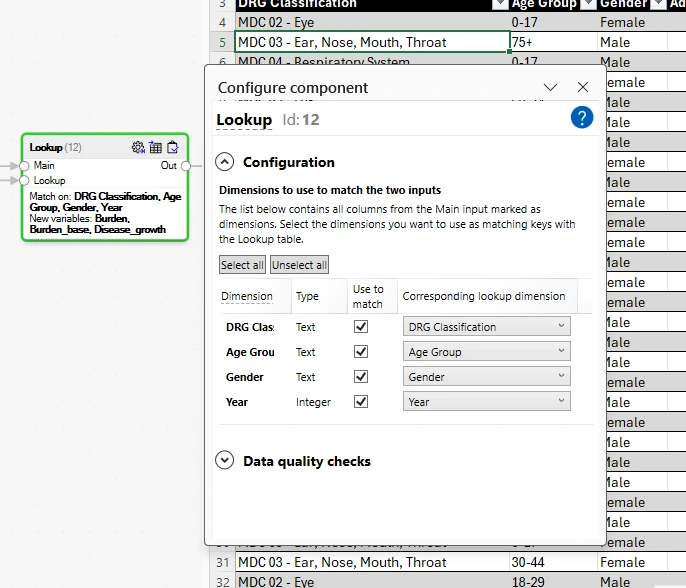Screen dimensions: 686x588
Task: Select the '18-29' age group cell in row 32
Action: click(x=554, y=581)
